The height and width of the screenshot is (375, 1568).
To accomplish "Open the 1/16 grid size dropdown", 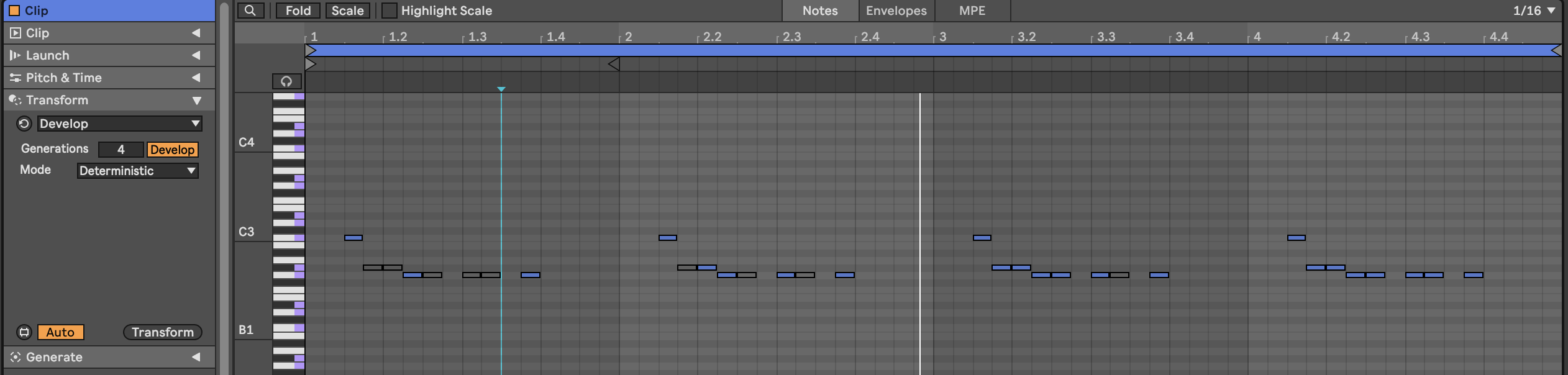I will tap(1534, 11).
